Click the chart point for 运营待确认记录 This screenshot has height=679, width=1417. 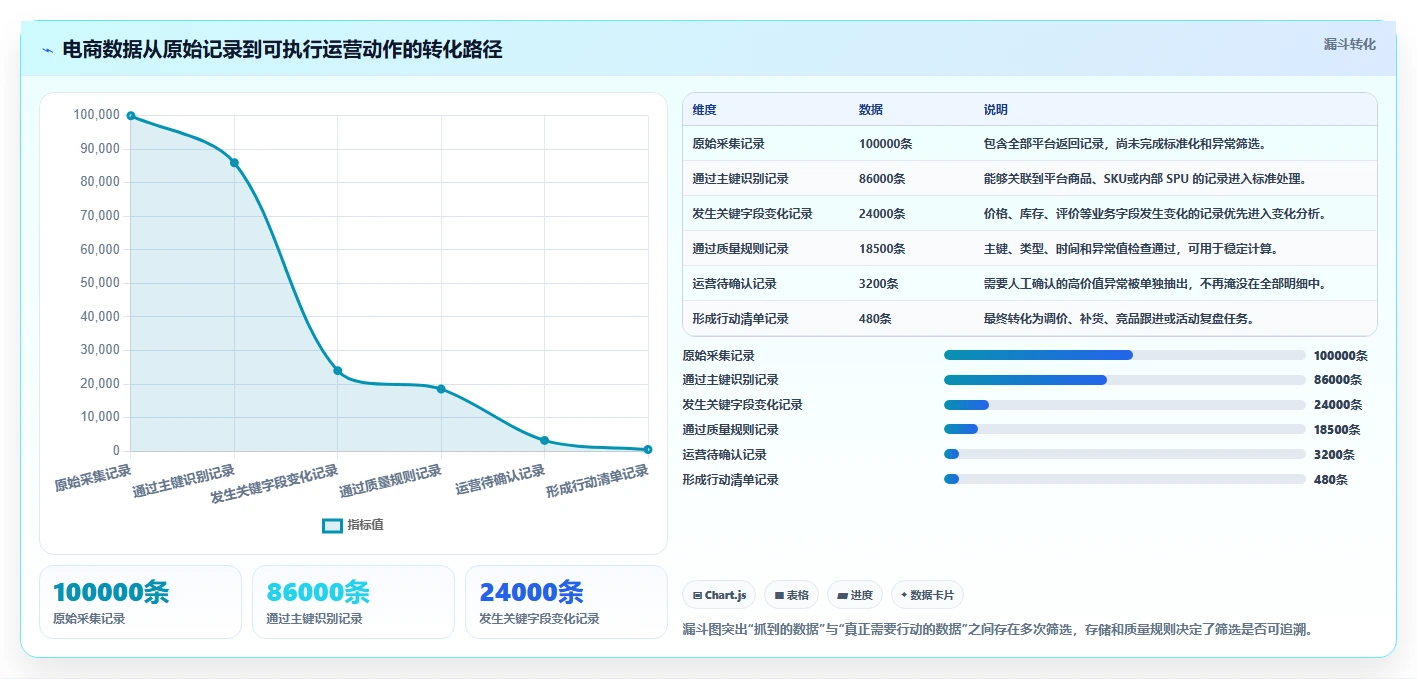545,440
